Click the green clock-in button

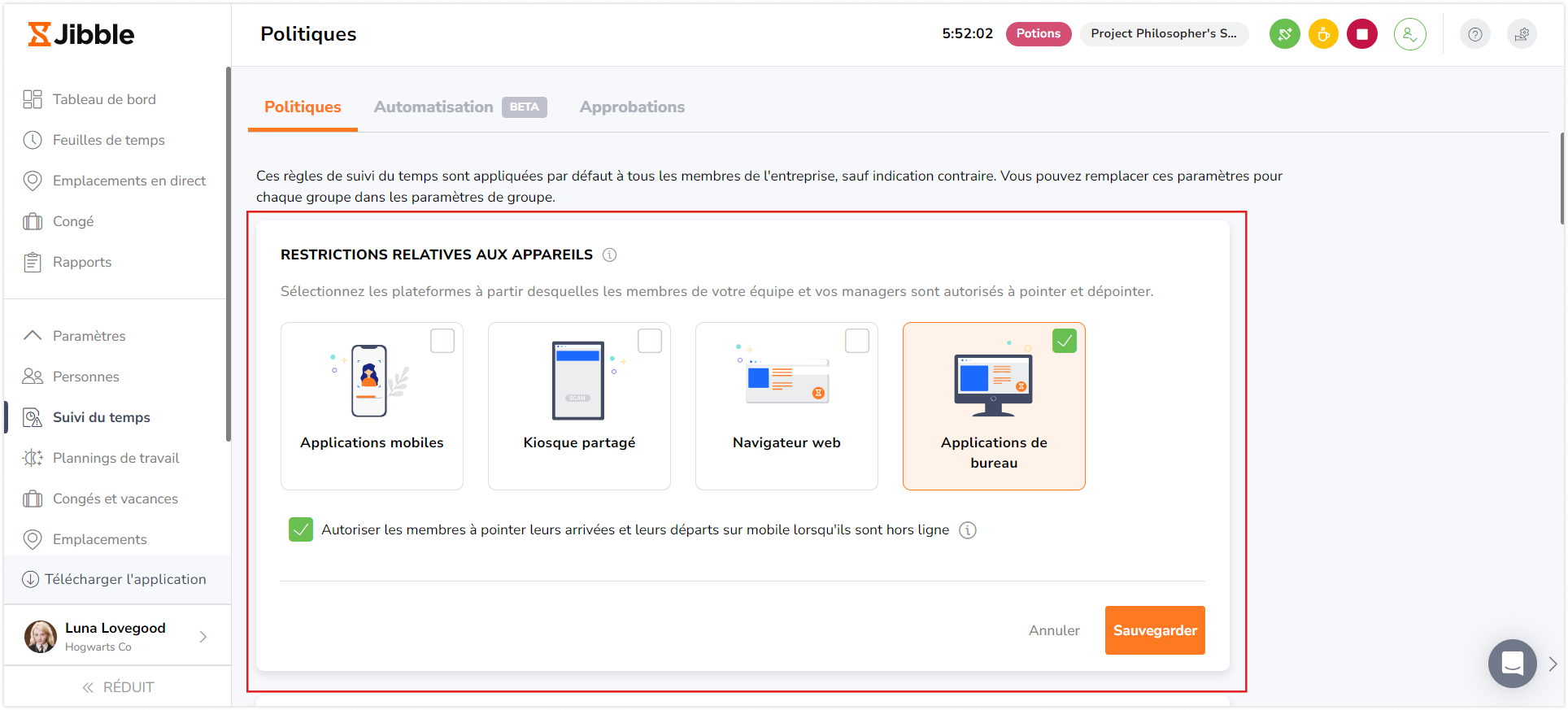(1284, 34)
